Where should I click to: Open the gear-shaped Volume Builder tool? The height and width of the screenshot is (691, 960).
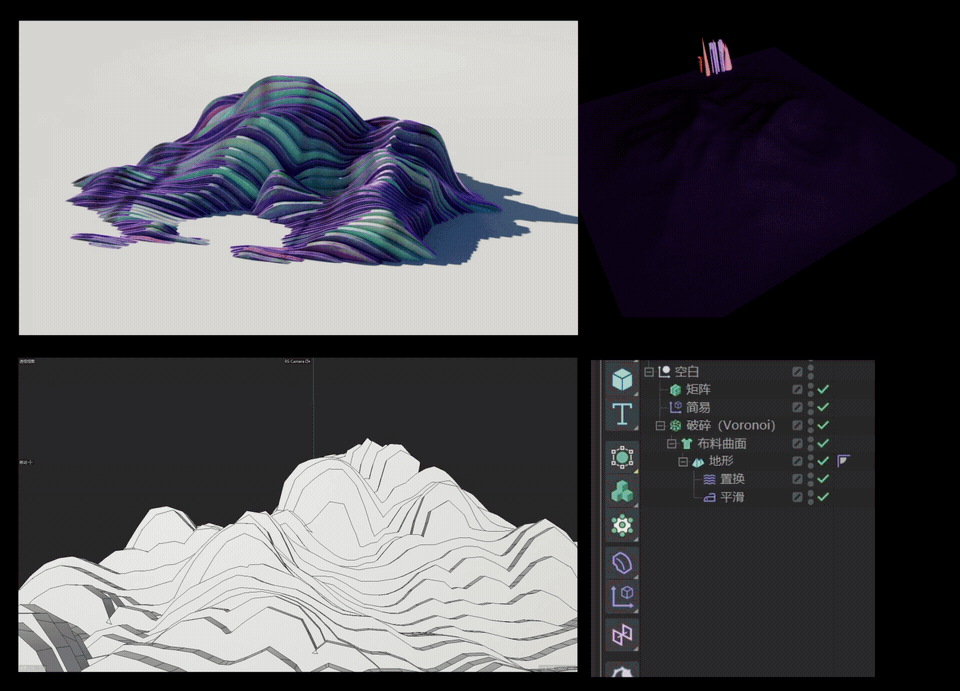(x=622, y=526)
